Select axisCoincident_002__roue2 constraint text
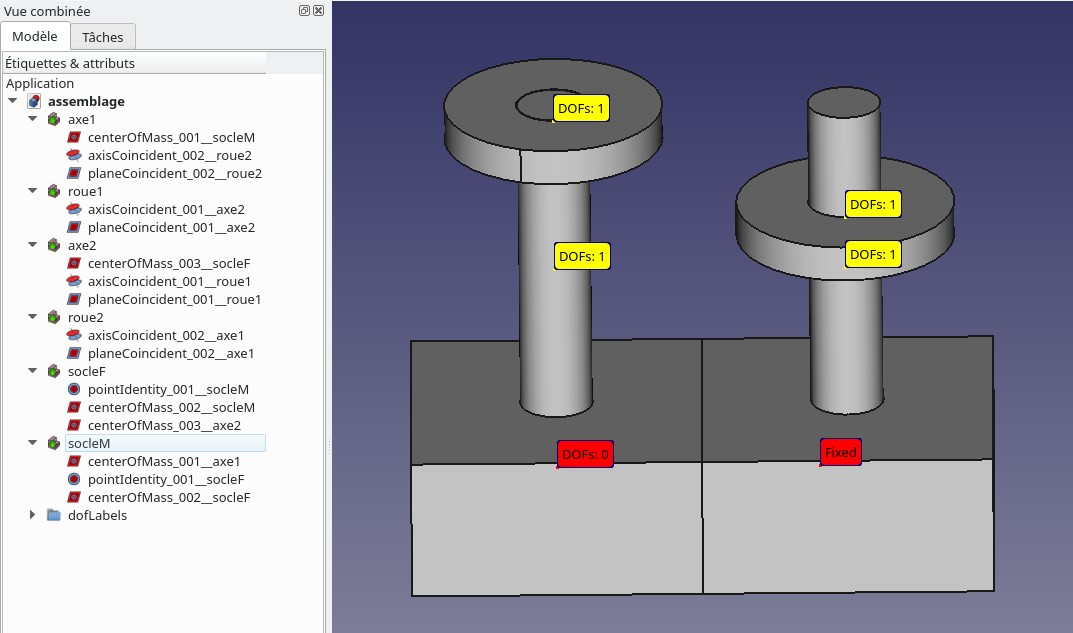The width and height of the screenshot is (1073, 633). click(170, 155)
